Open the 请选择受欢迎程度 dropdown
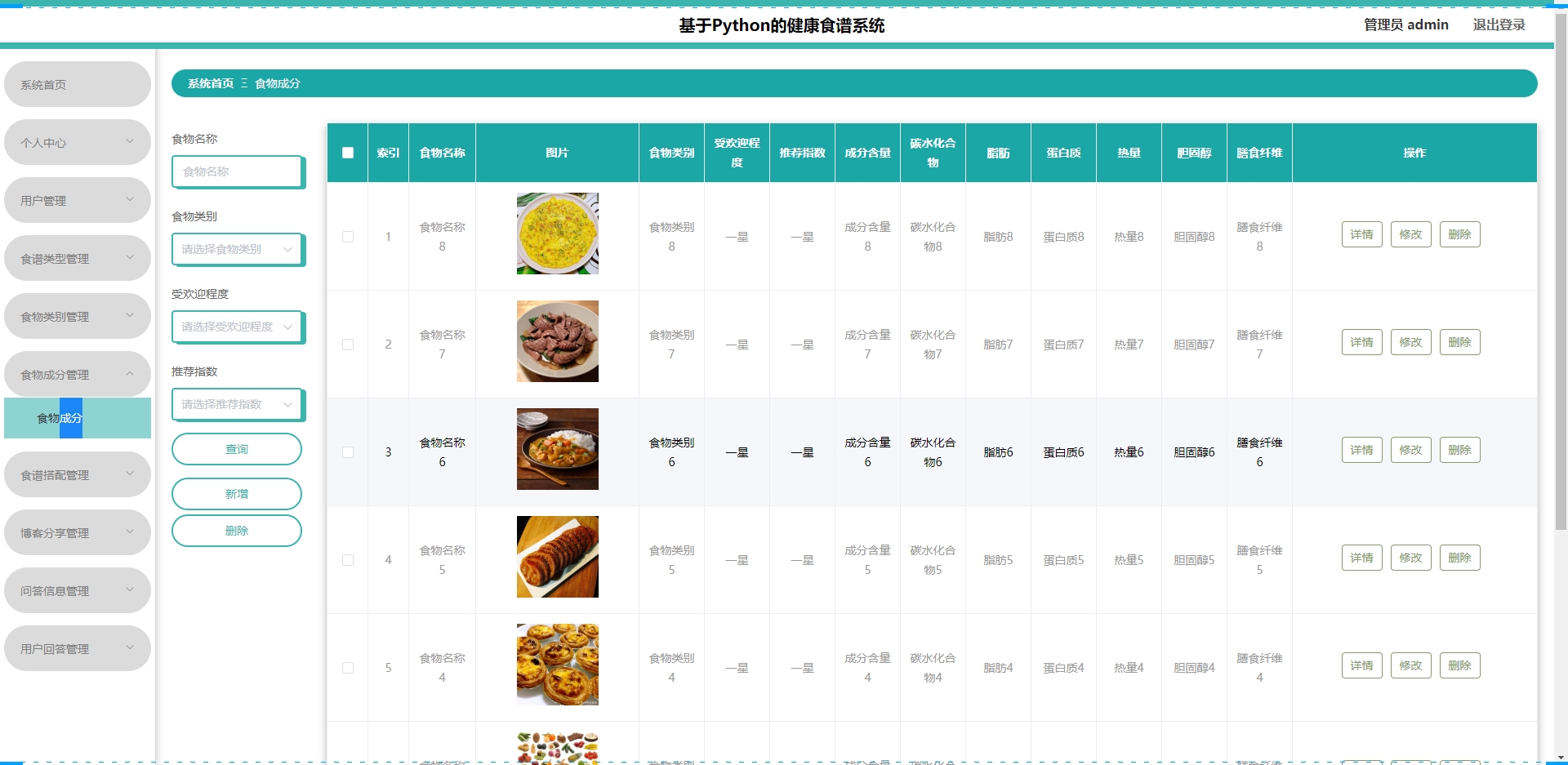The width and height of the screenshot is (1568, 765). tap(238, 327)
